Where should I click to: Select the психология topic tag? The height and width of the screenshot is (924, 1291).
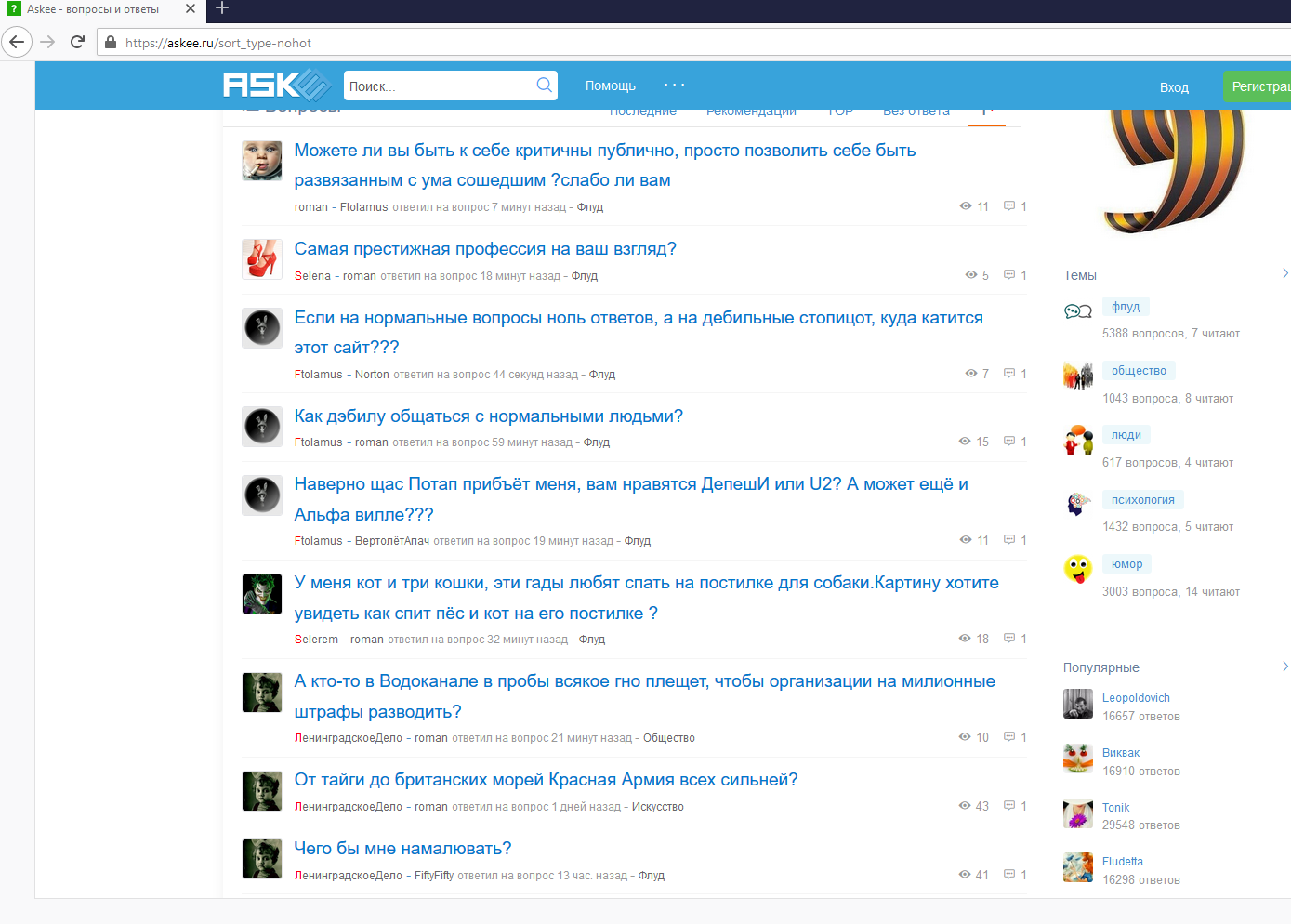pos(1142,500)
